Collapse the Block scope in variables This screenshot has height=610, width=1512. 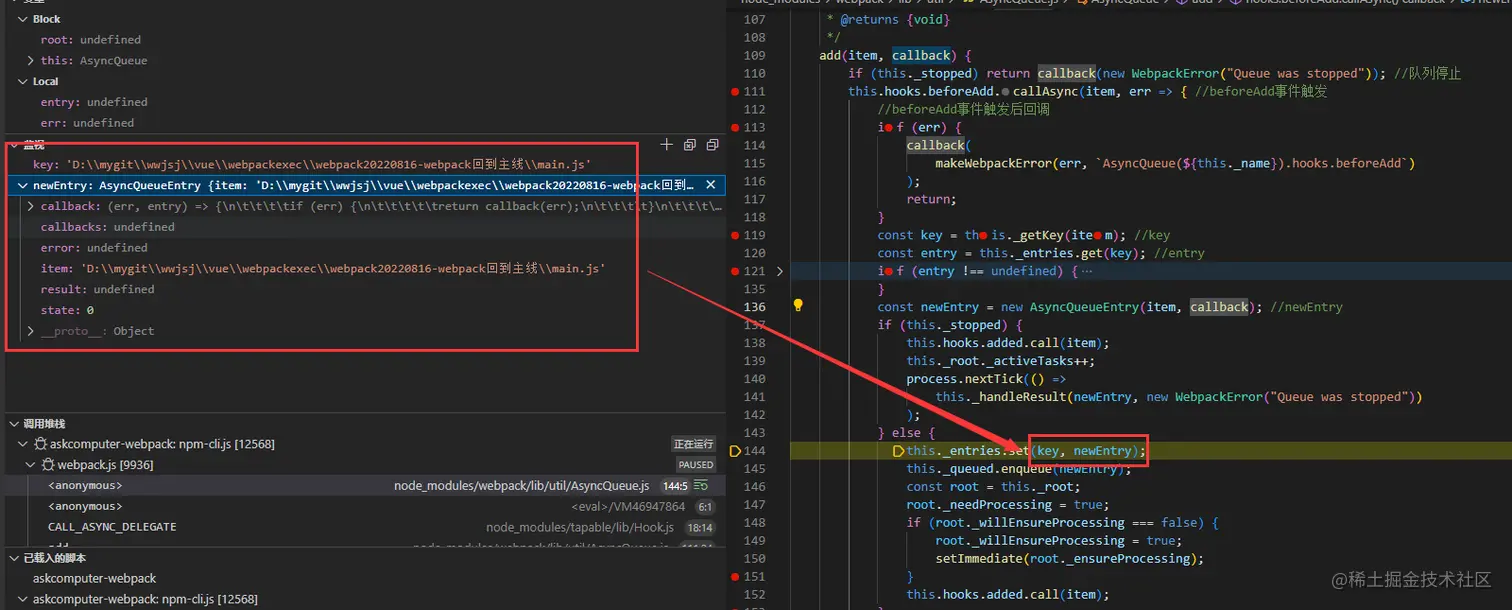tap(23, 19)
